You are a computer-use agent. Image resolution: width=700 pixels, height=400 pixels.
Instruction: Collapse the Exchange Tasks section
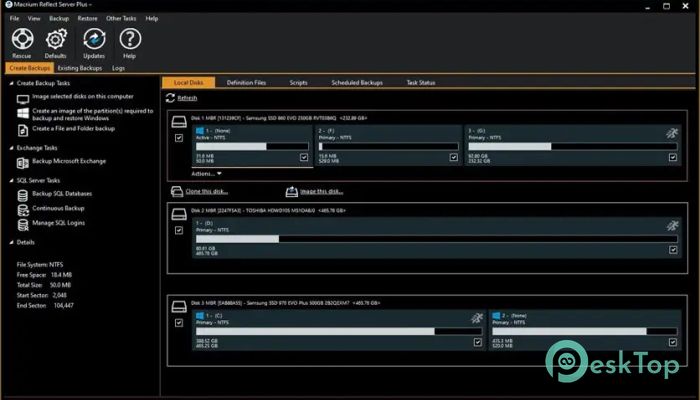[x=12, y=148]
